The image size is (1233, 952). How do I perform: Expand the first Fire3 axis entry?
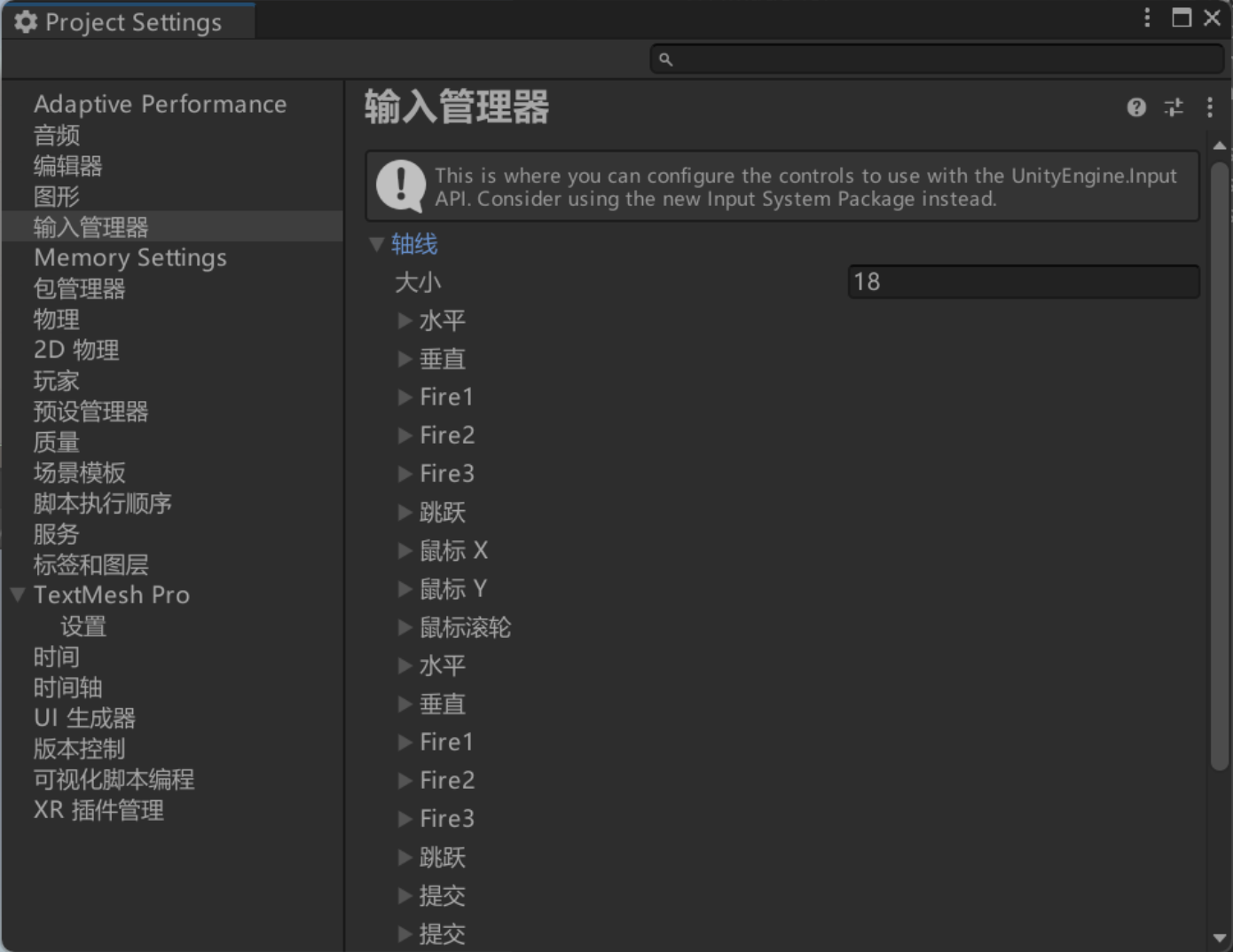click(405, 474)
